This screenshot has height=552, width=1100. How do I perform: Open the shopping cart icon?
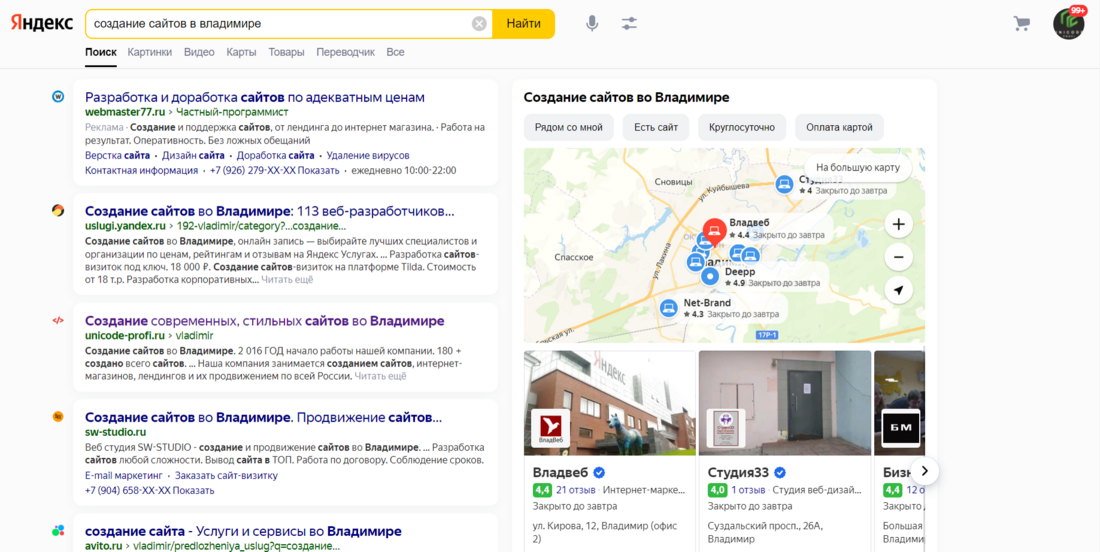(x=1021, y=24)
